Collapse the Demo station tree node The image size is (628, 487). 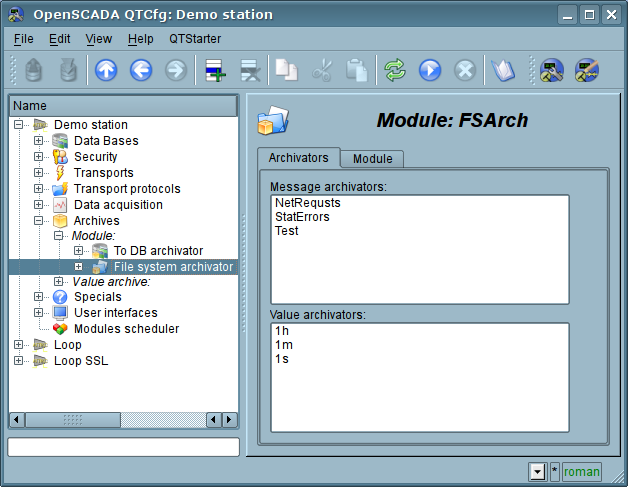pyautogui.click(x=18, y=125)
